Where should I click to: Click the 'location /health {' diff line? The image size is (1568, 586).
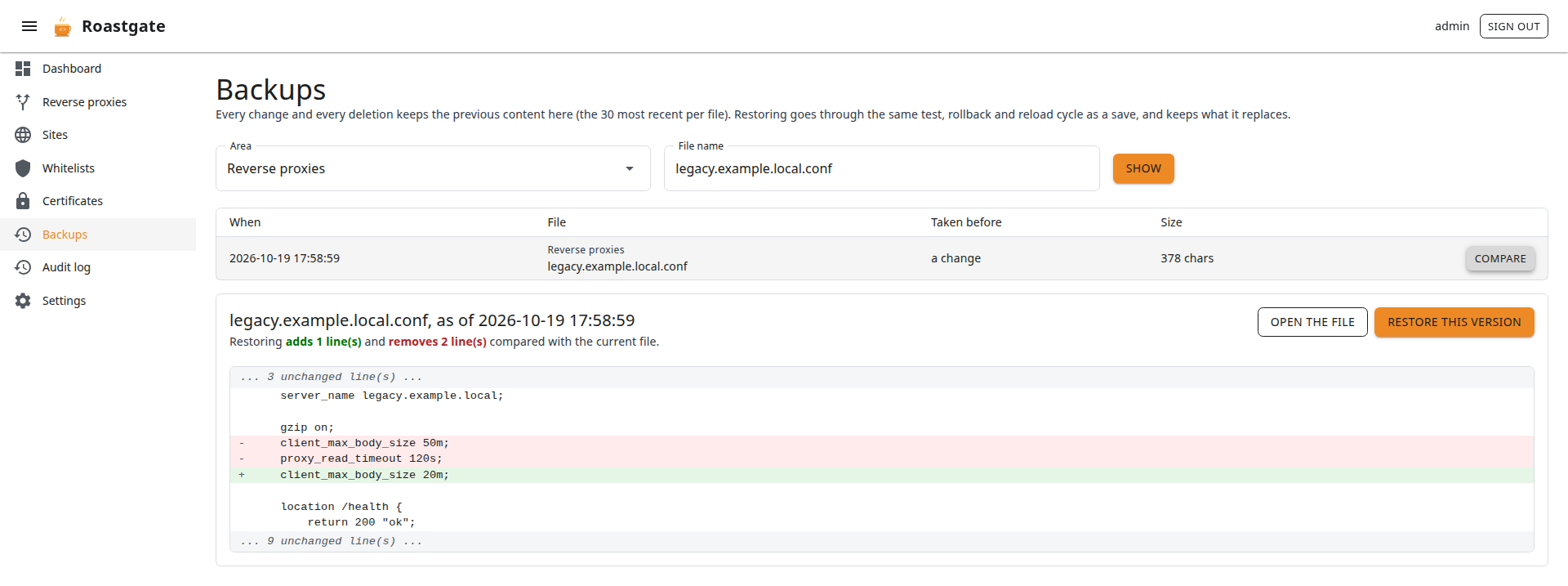point(882,507)
